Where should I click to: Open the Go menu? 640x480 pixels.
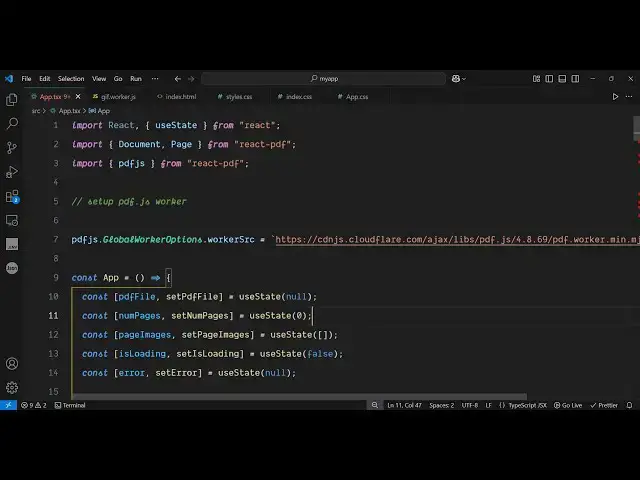click(118, 79)
